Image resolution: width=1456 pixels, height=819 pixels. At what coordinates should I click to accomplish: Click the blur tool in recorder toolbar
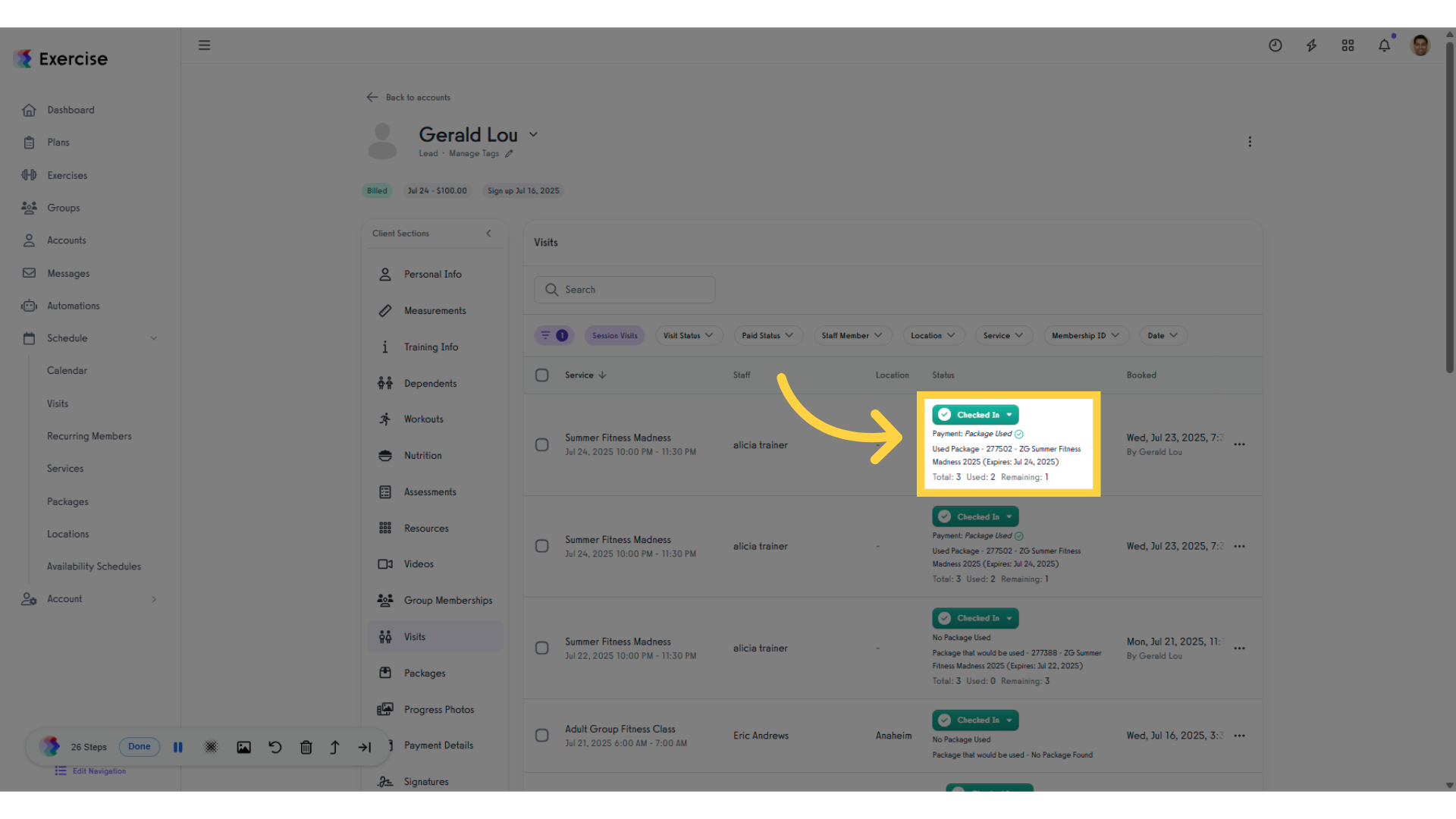click(211, 747)
